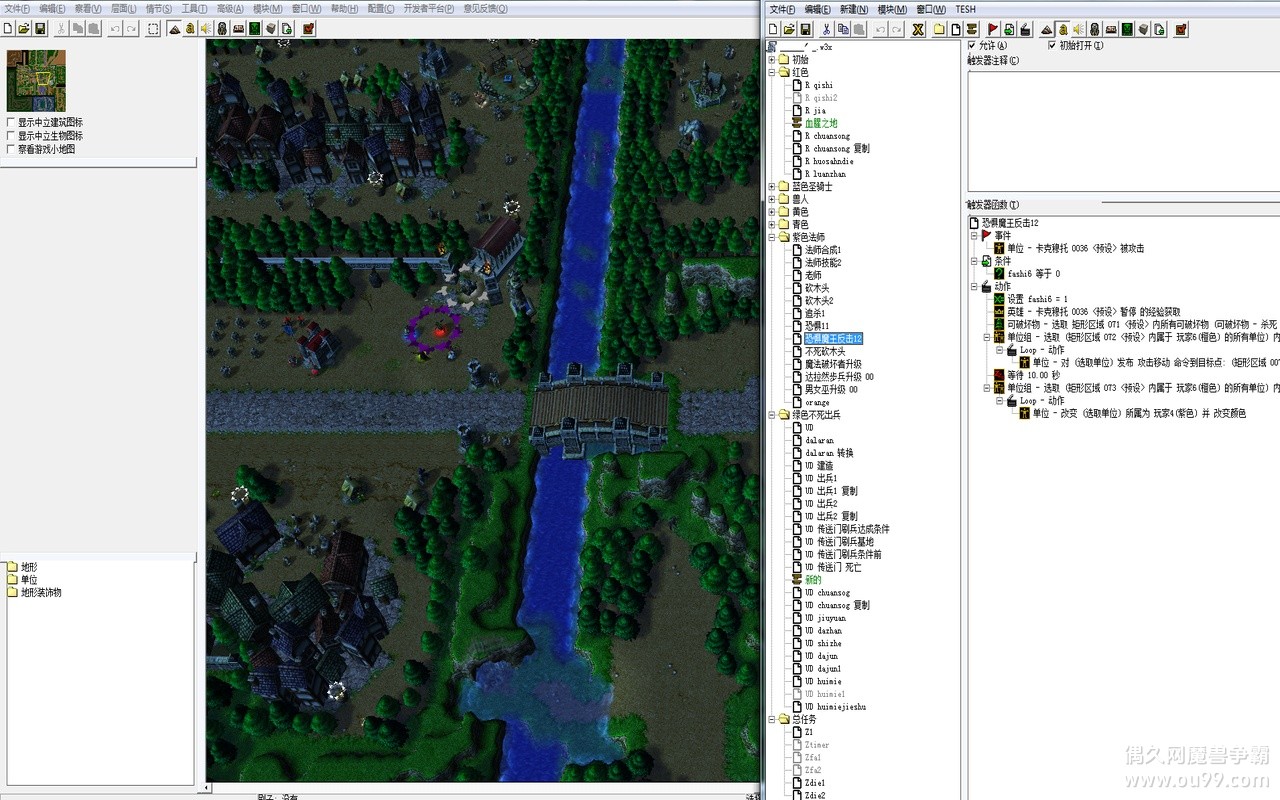Open the Variables editor (X icon)
Screen dimensions: 1280x800
click(918, 29)
